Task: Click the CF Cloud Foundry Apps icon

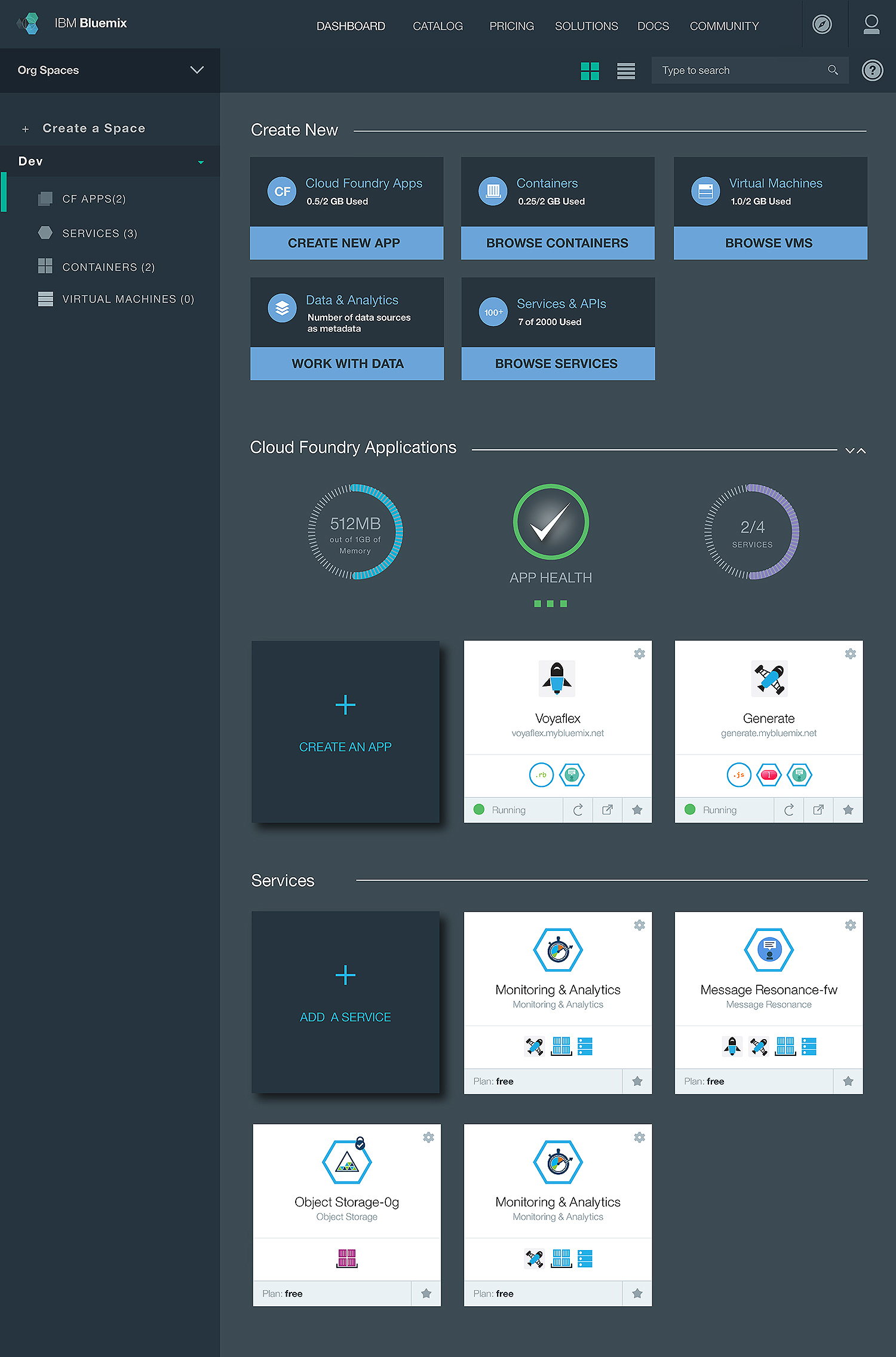Action: (282, 191)
